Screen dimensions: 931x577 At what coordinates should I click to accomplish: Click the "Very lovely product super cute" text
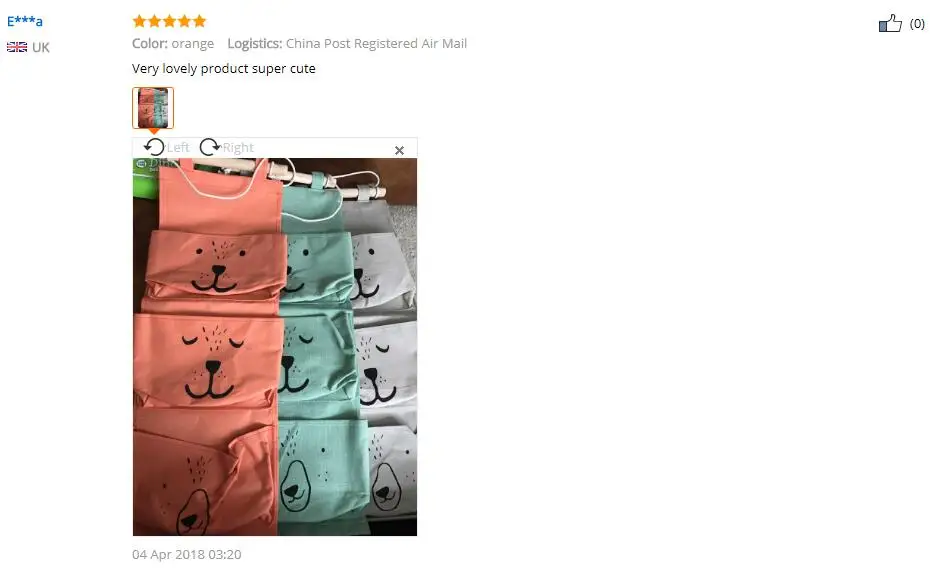pos(224,68)
